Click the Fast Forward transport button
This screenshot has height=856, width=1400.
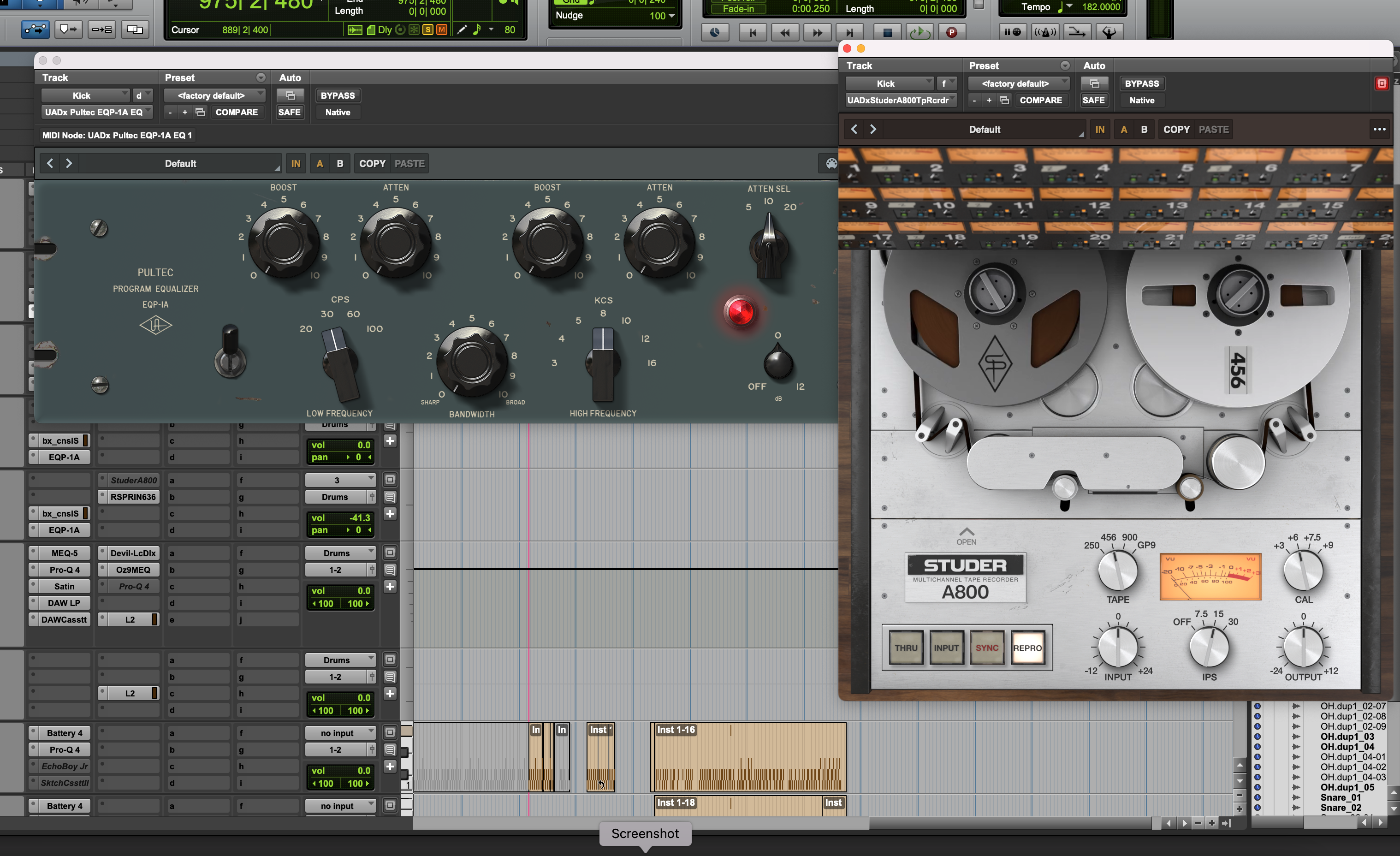point(817,32)
